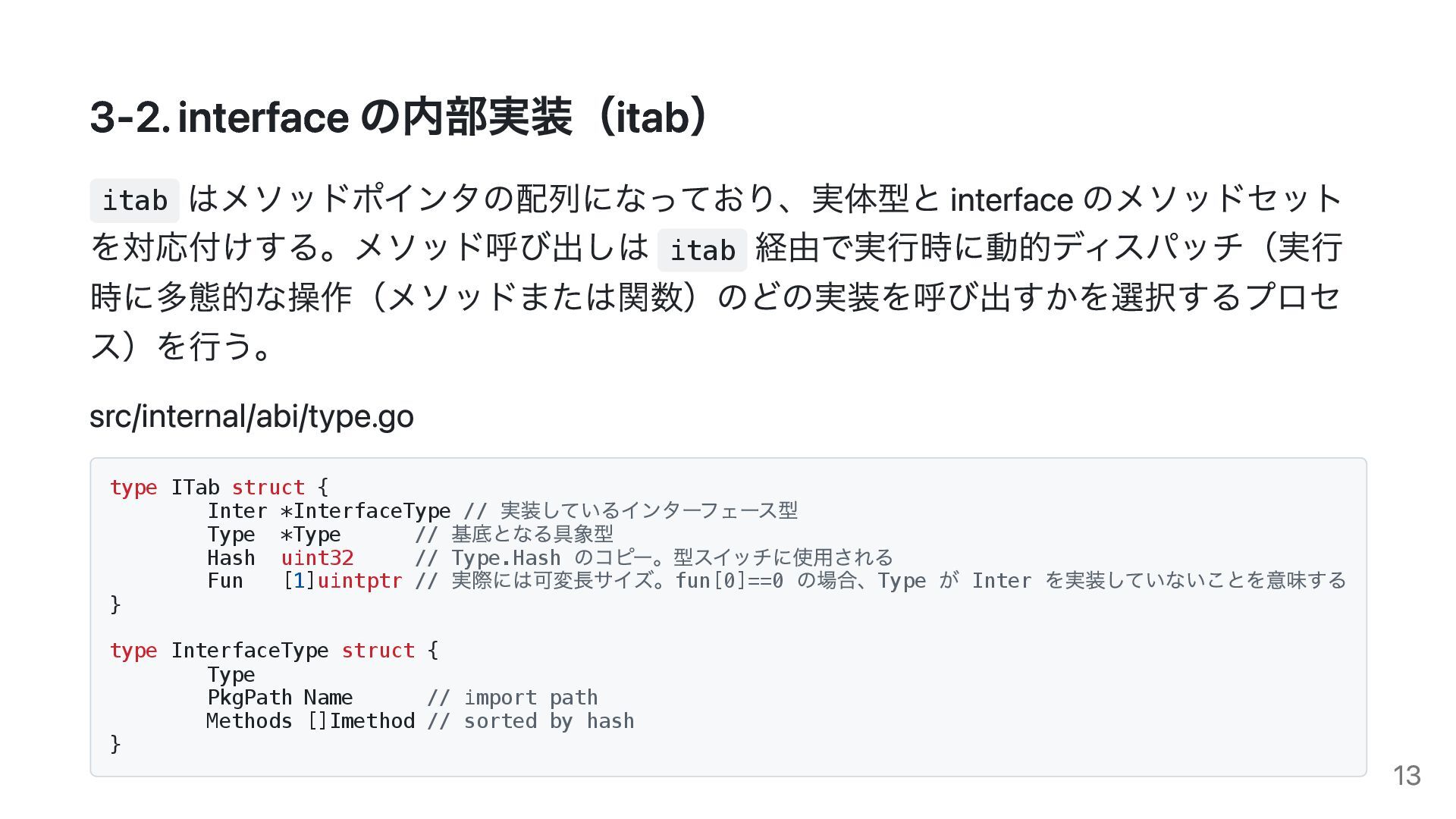Screen dimensions: 1456x819
Task: Click the slide title about interface internals
Action: point(400,118)
